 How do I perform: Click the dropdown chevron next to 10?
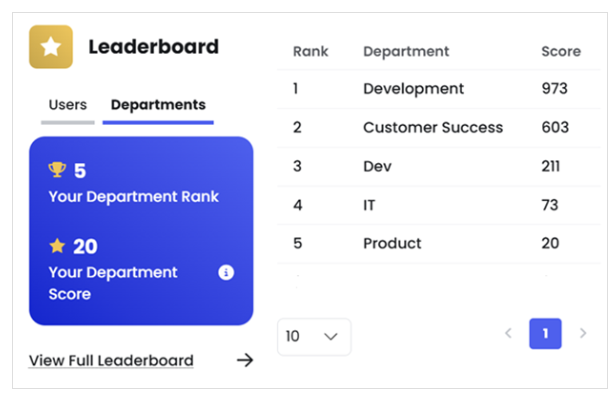(331, 337)
